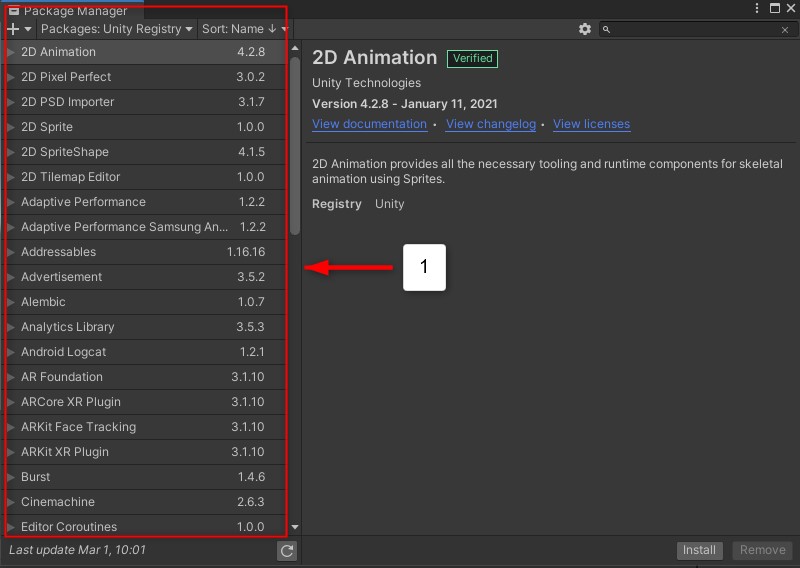Open the View documentation link
The width and height of the screenshot is (800, 568).
pyautogui.click(x=369, y=124)
